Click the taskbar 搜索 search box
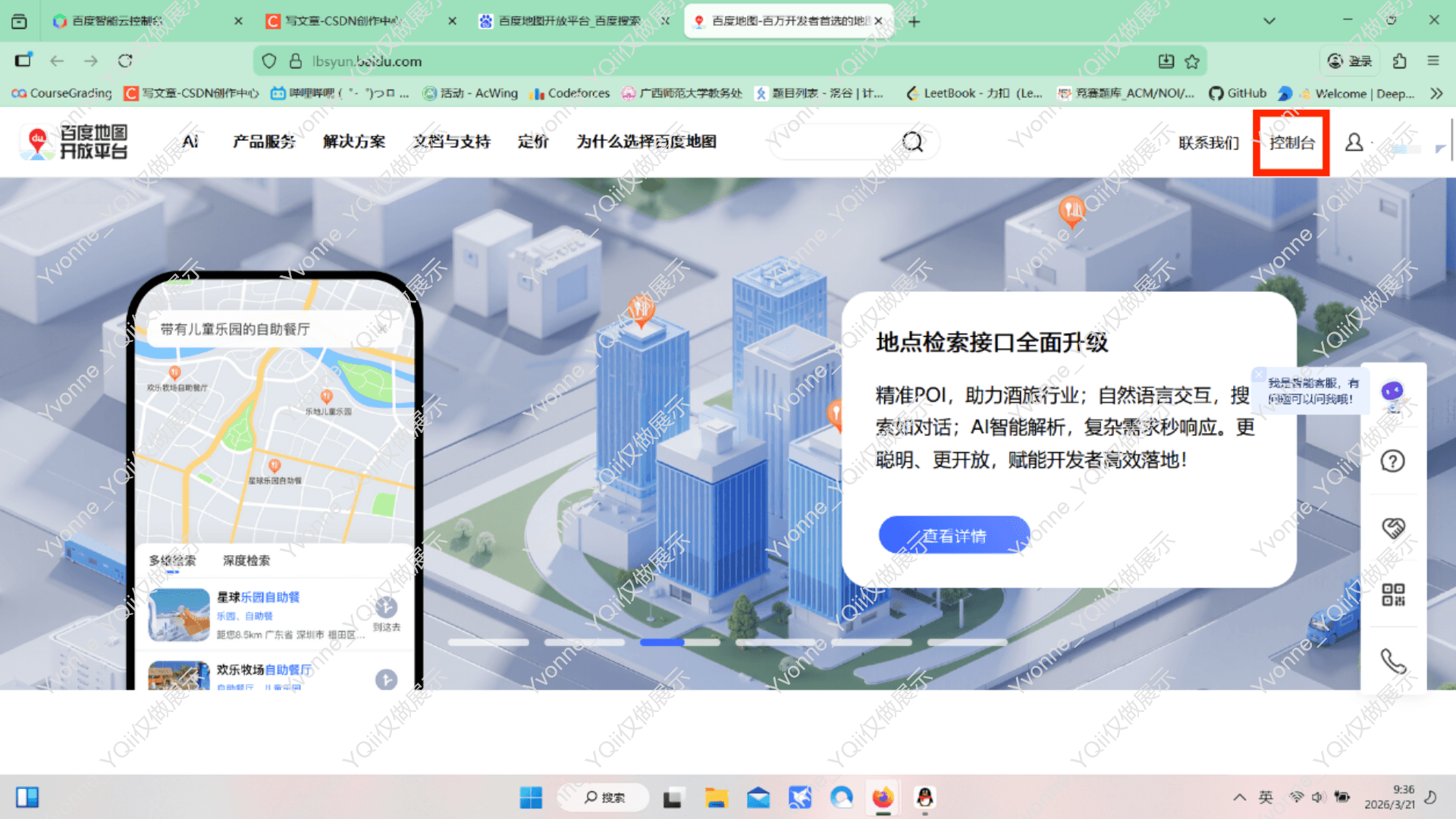Screen dimensions: 1456x819 coord(604,798)
